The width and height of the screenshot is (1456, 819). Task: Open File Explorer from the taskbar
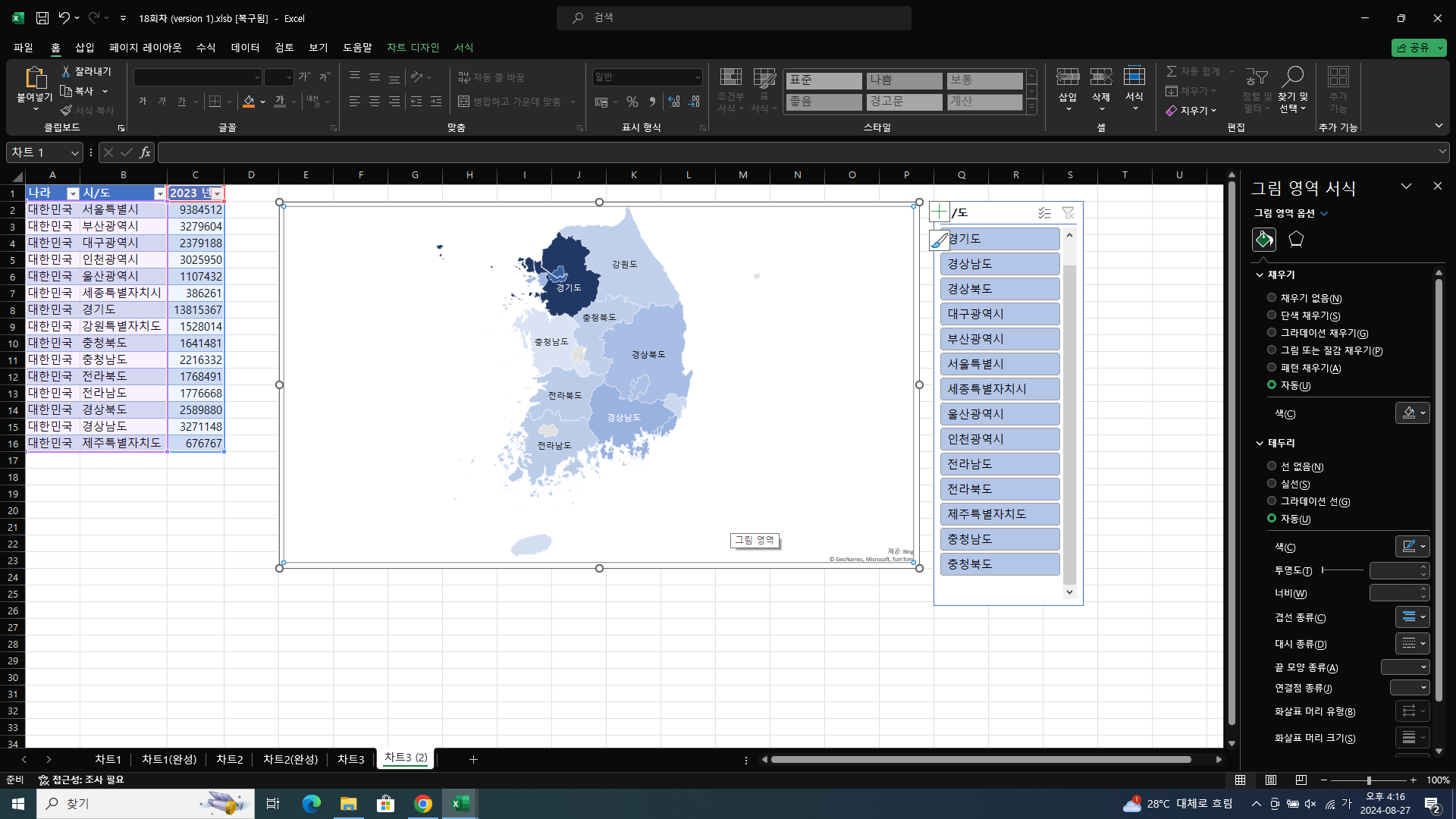tap(348, 804)
